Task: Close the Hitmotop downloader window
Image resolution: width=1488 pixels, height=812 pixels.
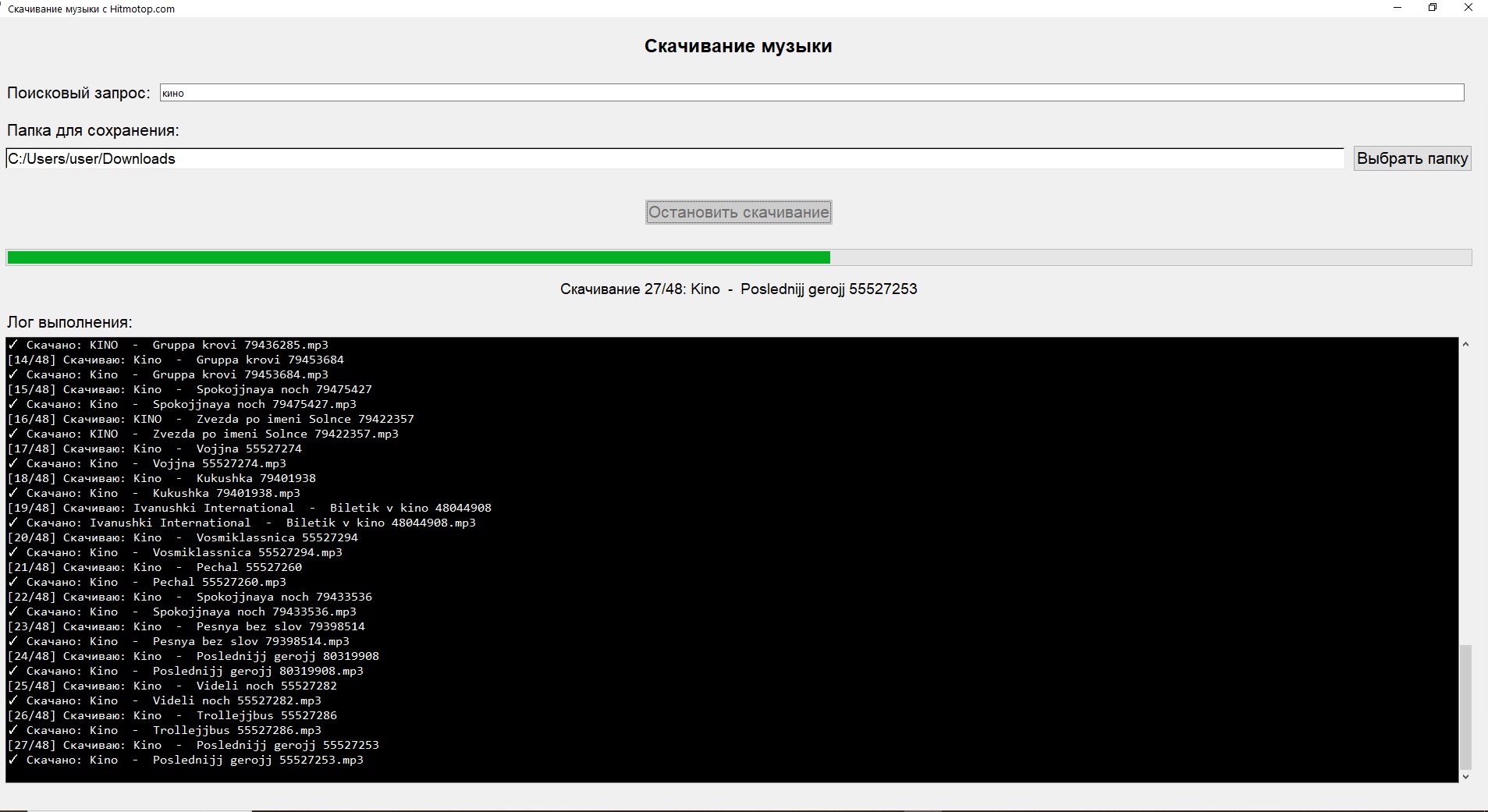Action: [x=1468, y=8]
